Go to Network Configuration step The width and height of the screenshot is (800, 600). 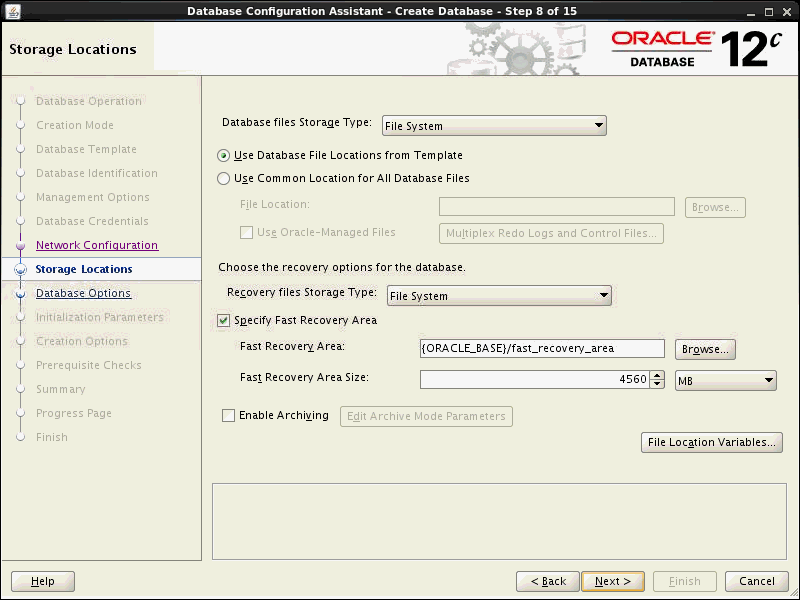click(97, 245)
